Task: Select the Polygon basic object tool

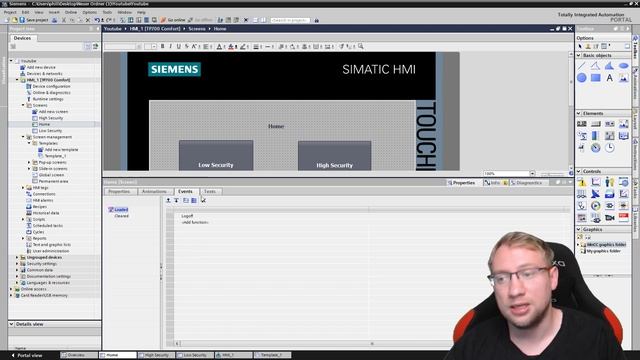Action: (609, 66)
